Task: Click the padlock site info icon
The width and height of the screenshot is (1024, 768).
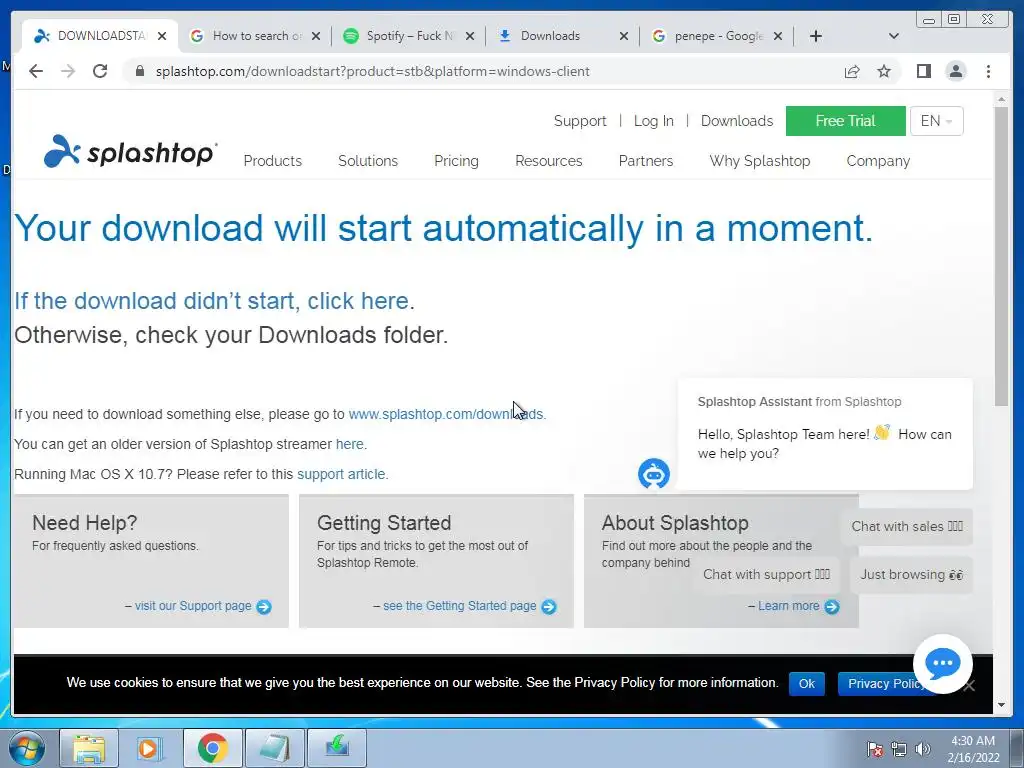Action: click(x=139, y=71)
